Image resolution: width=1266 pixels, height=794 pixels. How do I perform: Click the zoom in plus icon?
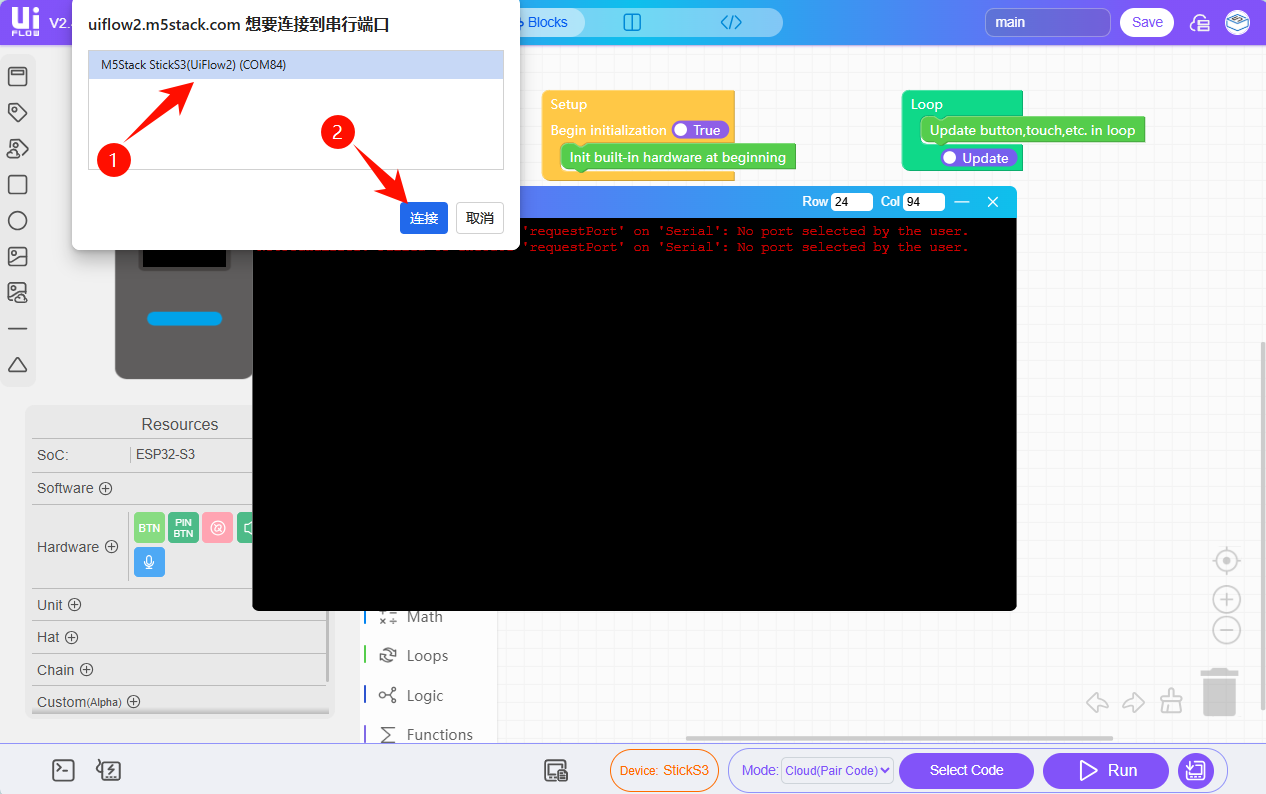pyautogui.click(x=1226, y=600)
